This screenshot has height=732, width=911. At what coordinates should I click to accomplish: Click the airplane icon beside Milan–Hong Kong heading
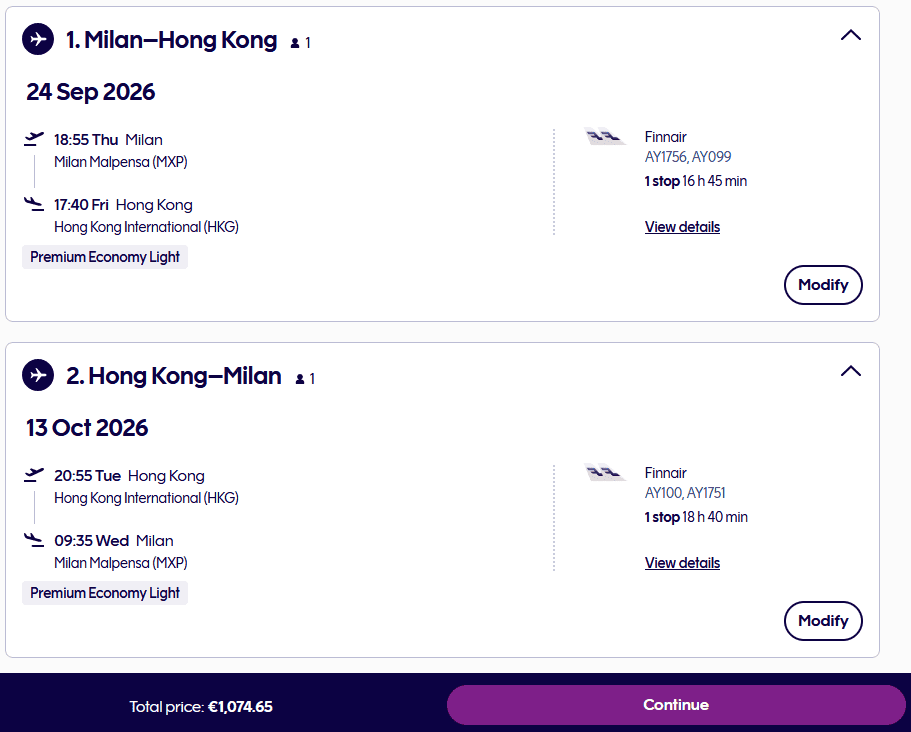(38, 40)
